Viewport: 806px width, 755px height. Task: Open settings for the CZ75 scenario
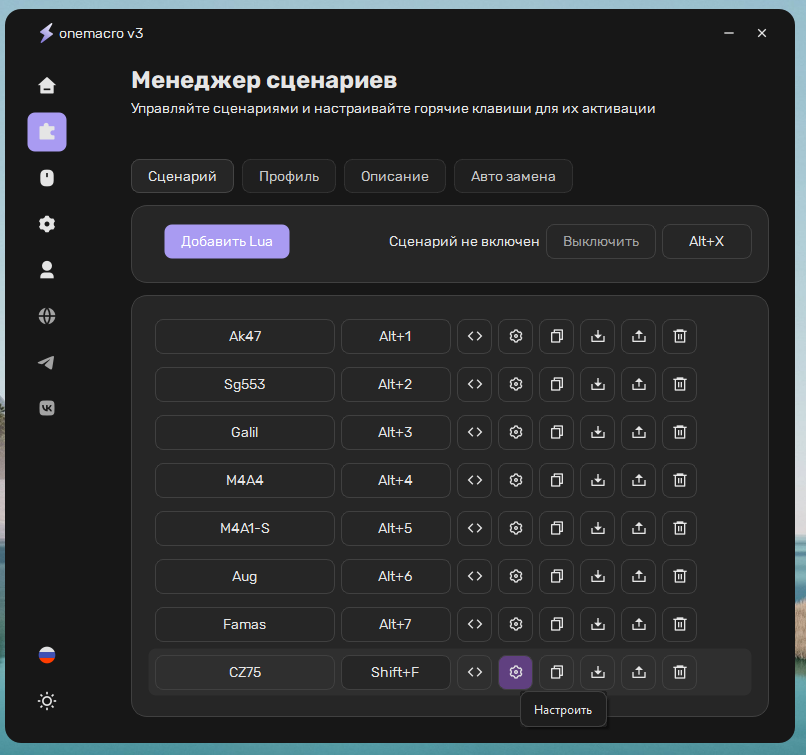516,673
